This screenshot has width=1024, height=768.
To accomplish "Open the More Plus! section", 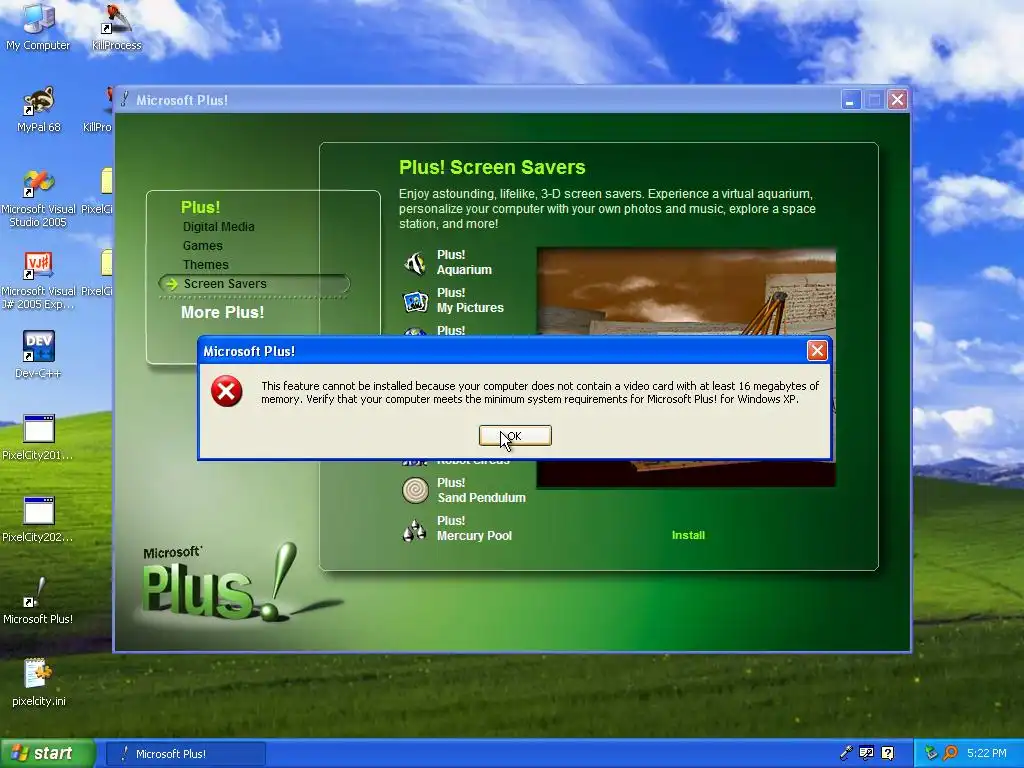I will tap(223, 312).
